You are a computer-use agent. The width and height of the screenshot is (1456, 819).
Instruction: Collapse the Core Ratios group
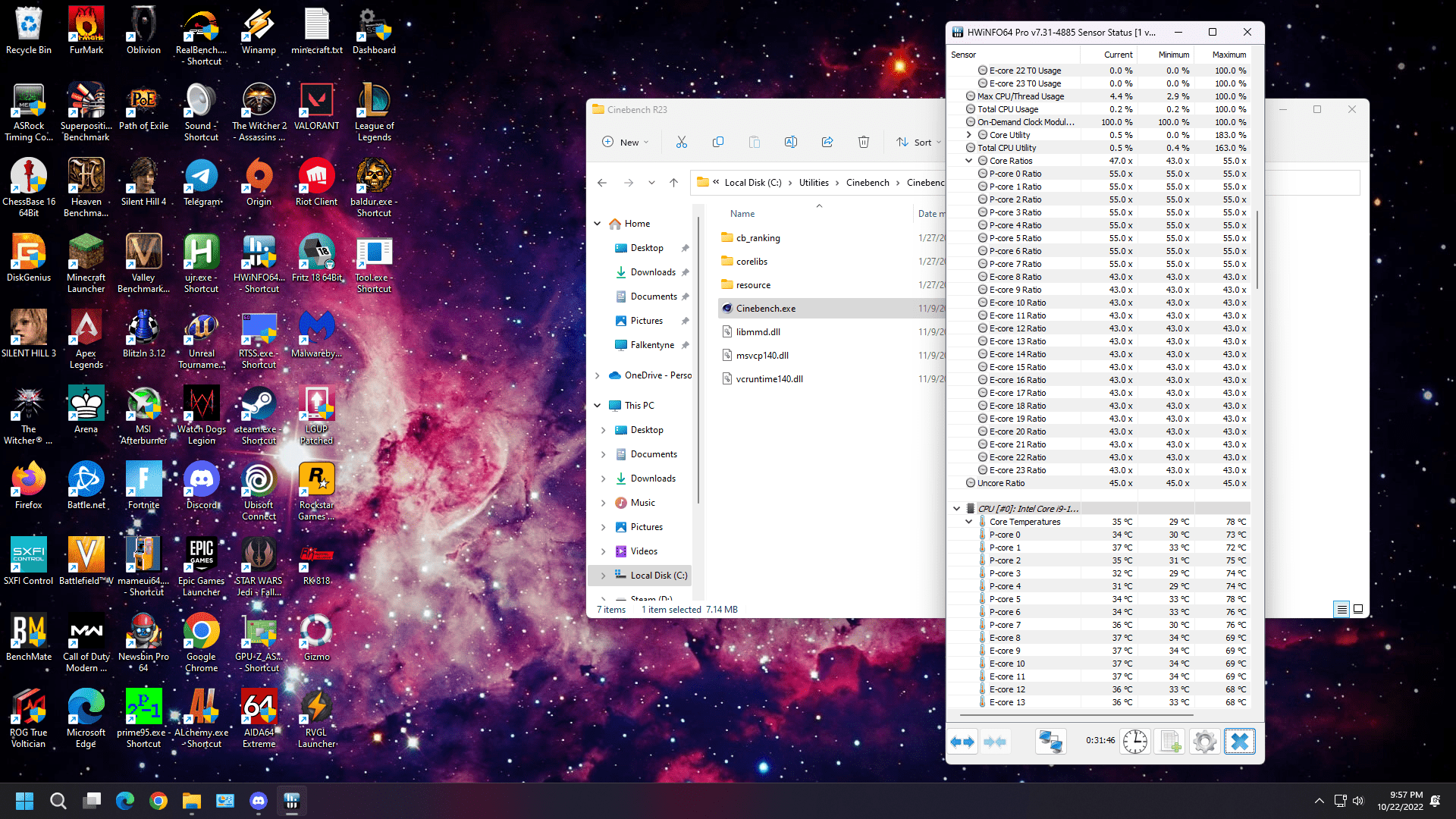pyautogui.click(x=968, y=161)
